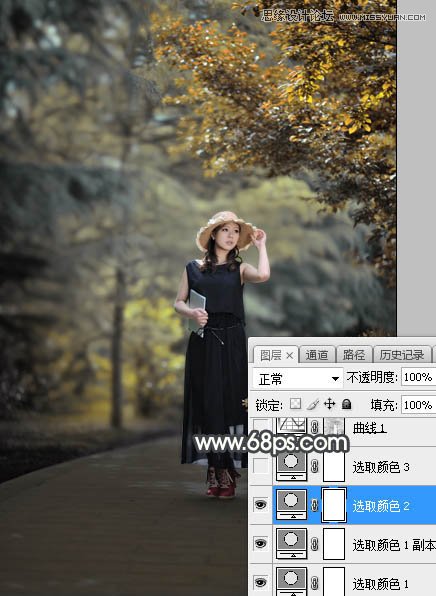This screenshot has width=436, height=596.
Task: Hide the 选取颜色 1 layer via eye icon
Action: 260,582
